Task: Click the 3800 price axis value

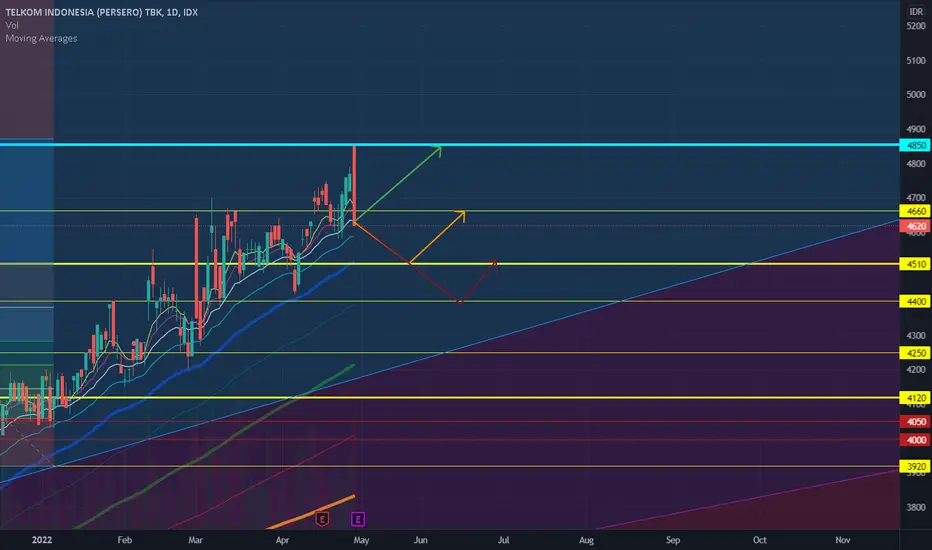Action: 916,507
